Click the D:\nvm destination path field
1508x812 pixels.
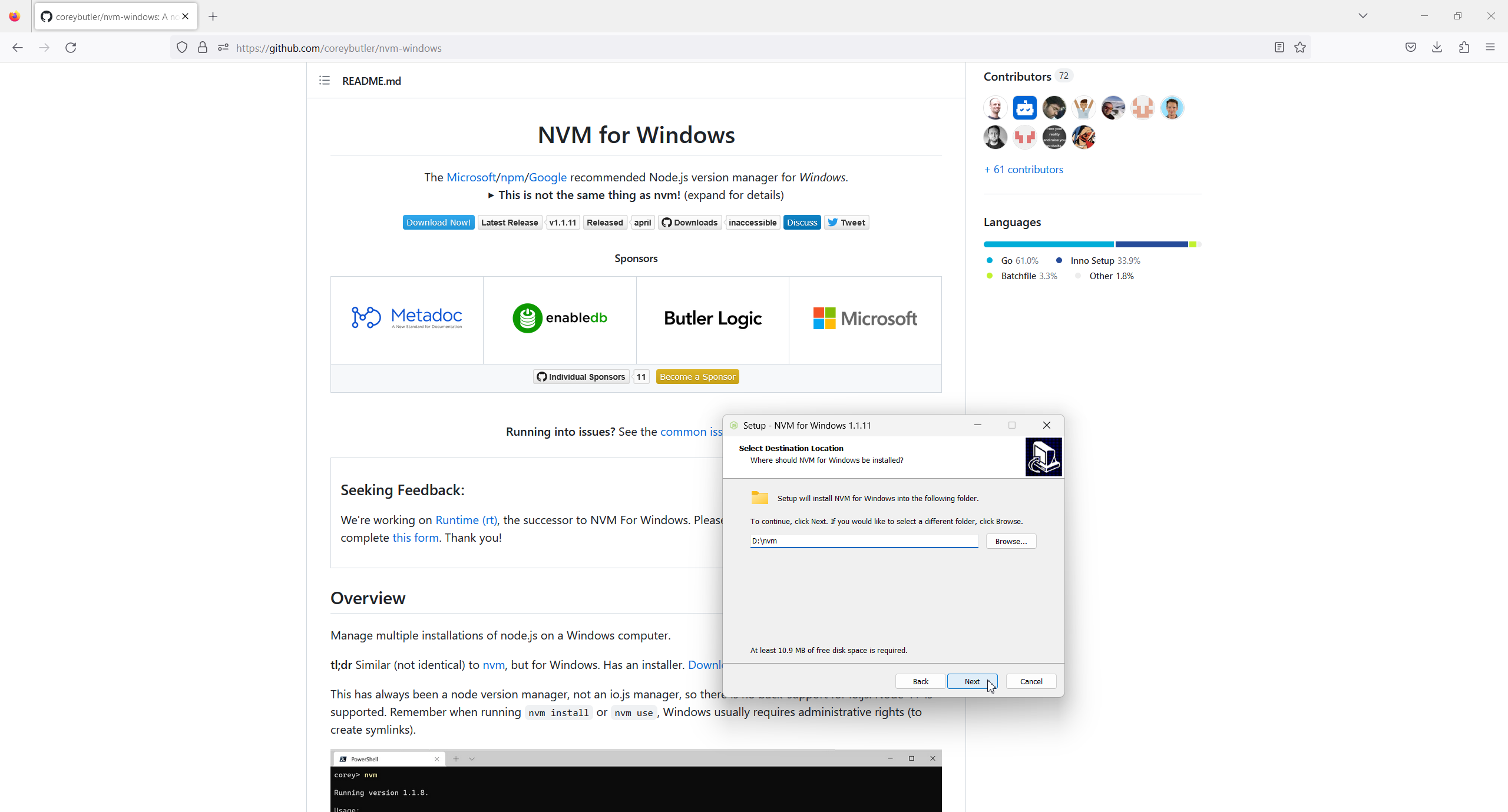point(863,541)
